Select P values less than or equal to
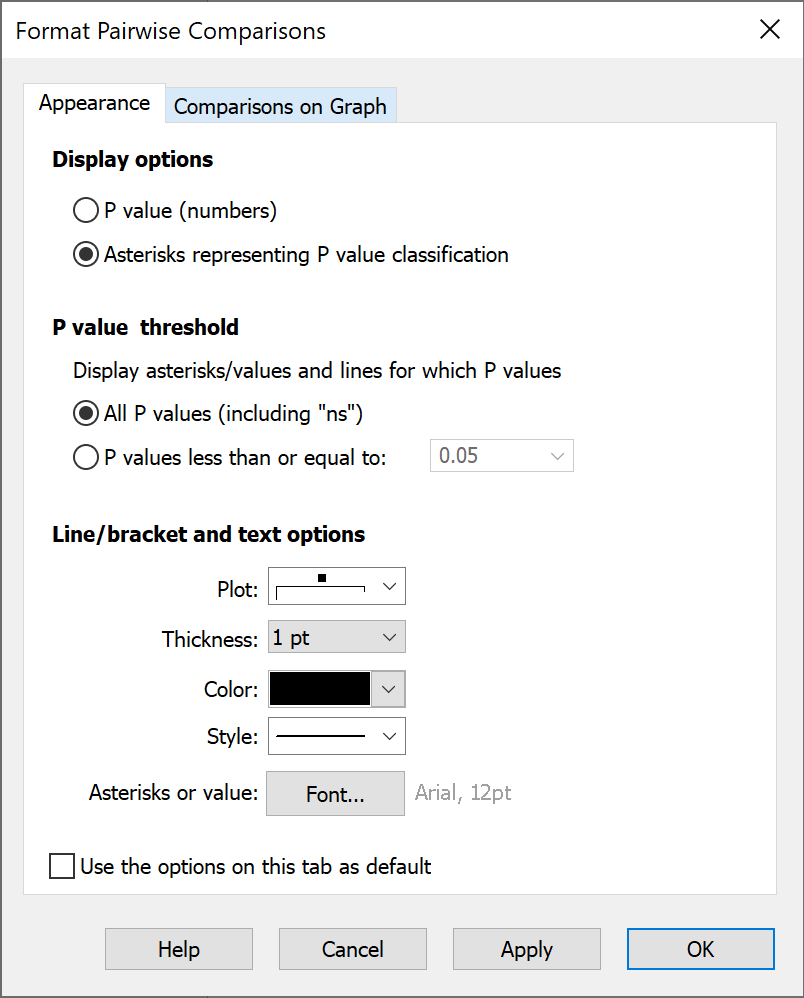Image resolution: width=804 pixels, height=998 pixels. click(x=86, y=457)
